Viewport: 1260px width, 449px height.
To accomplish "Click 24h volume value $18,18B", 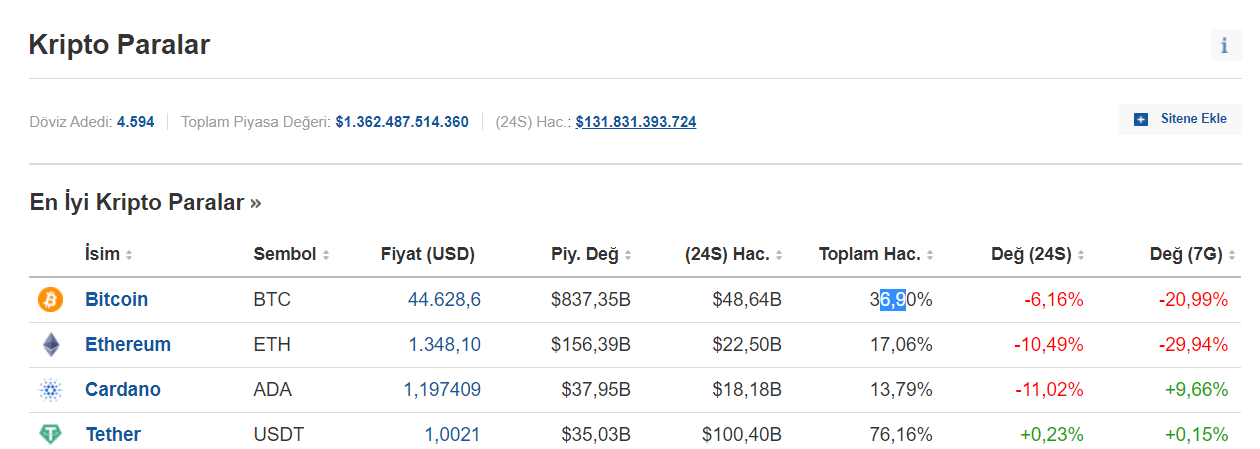I will 747,389.
